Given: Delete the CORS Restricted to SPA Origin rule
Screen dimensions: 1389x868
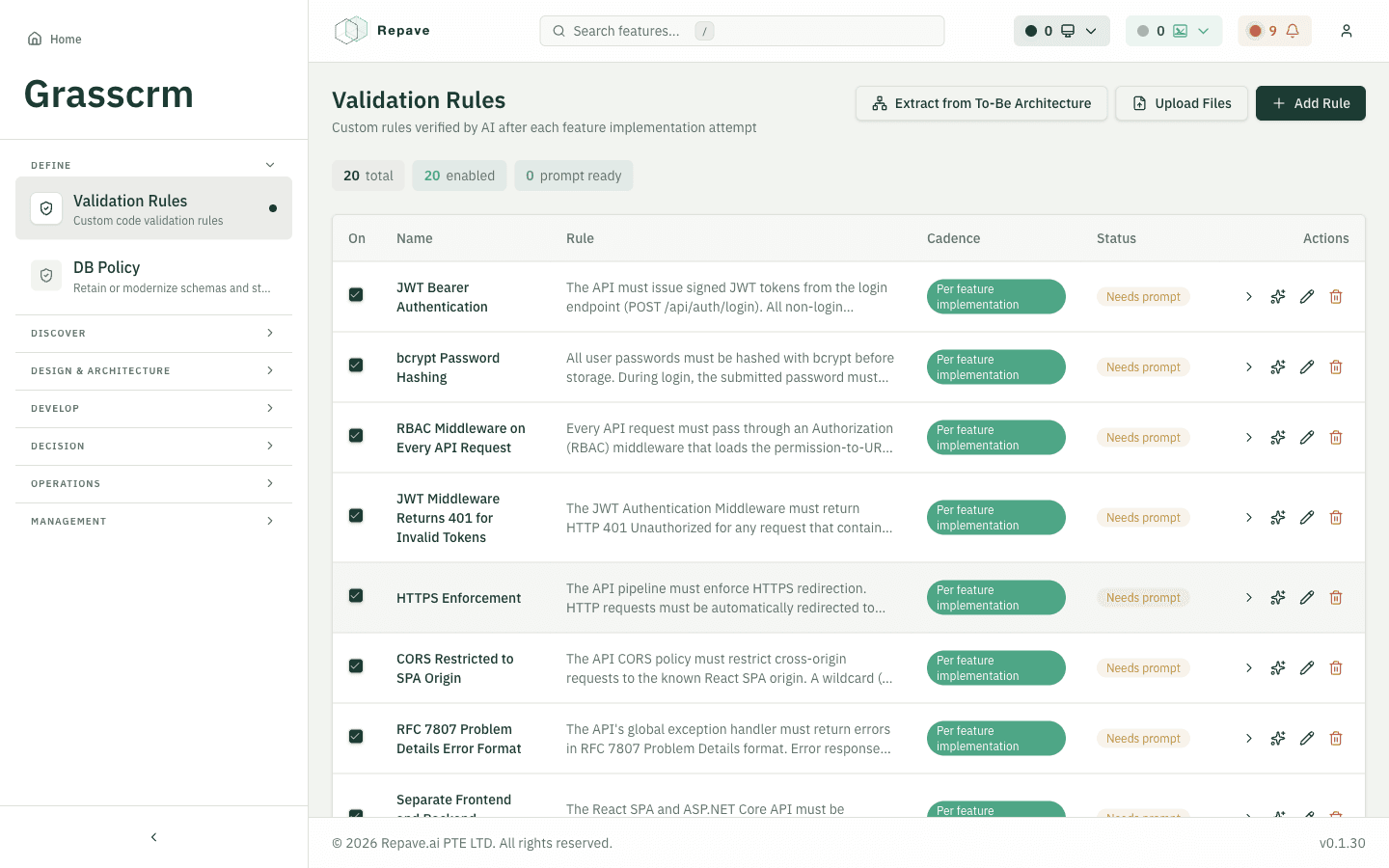Looking at the screenshot, I should (1336, 668).
